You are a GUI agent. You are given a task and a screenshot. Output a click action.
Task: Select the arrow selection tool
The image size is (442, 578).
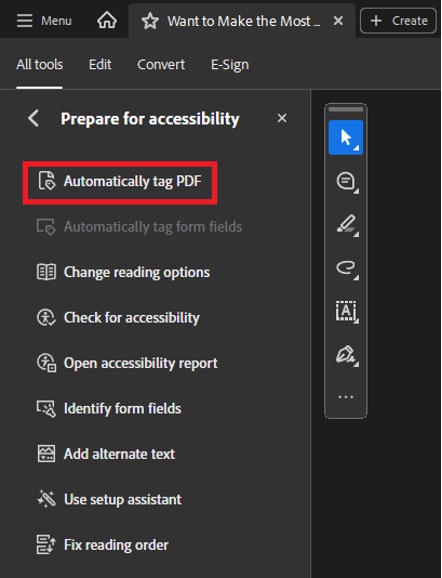(x=345, y=137)
